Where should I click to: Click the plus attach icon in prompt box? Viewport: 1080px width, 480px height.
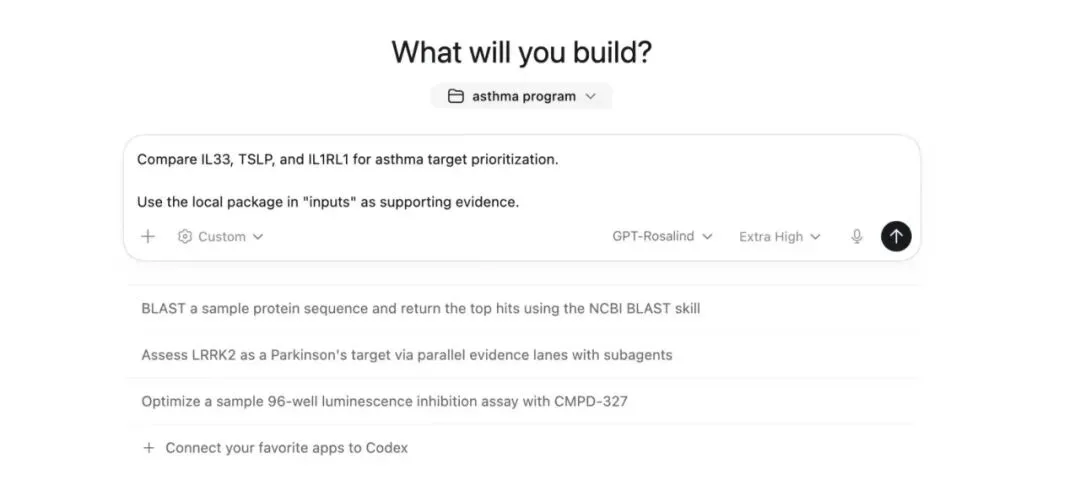(148, 237)
